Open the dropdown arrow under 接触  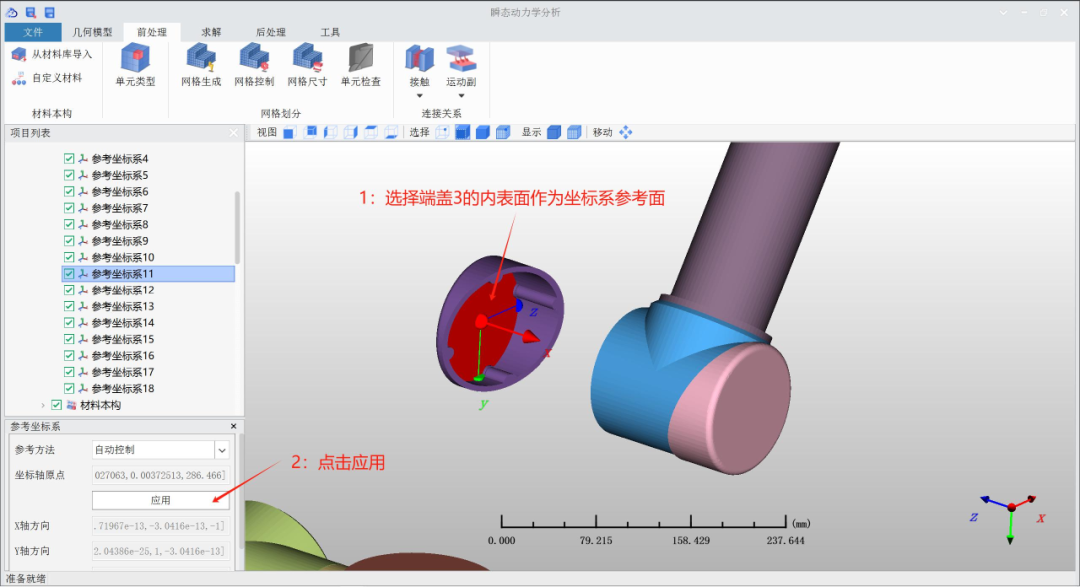coord(419,96)
